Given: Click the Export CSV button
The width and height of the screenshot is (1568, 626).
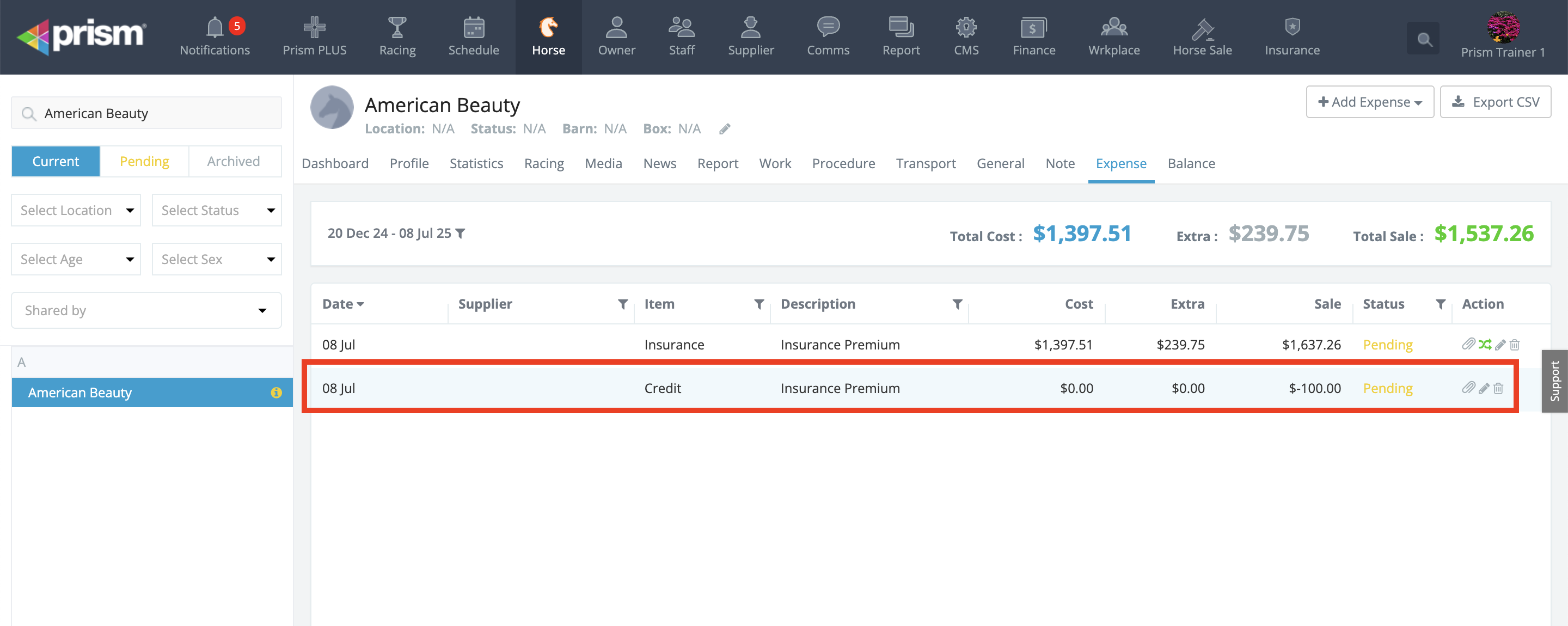Looking at the screenshot, I should [1496, 102].
